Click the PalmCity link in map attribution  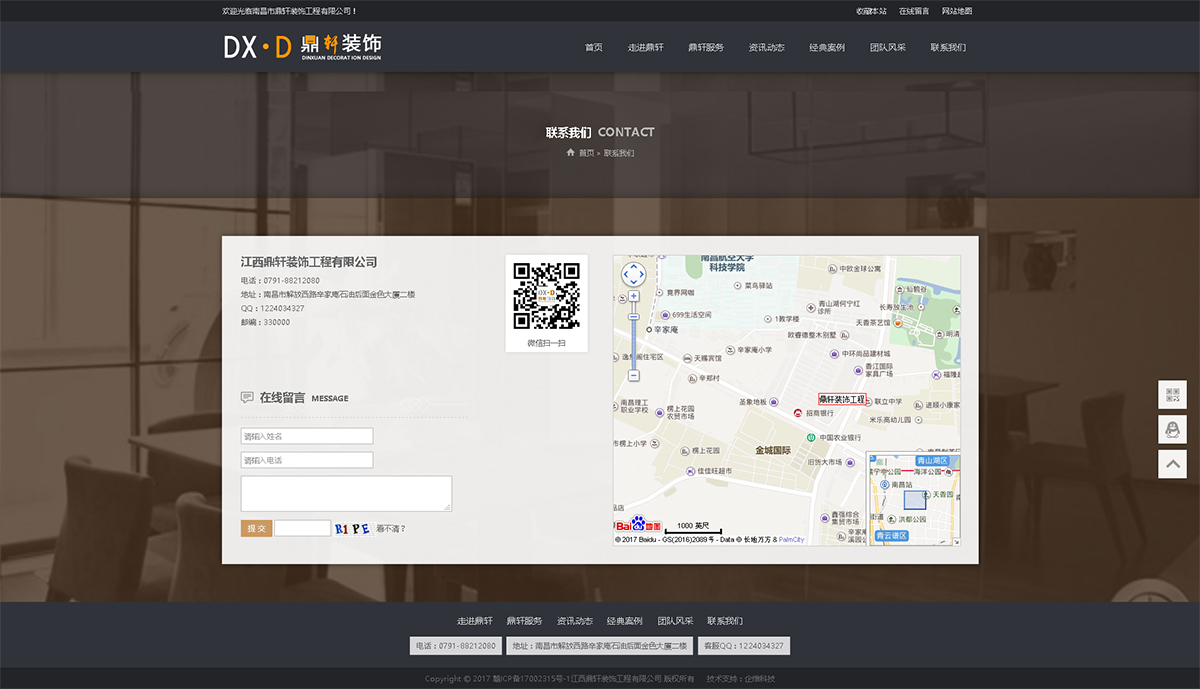coord(791,539)
